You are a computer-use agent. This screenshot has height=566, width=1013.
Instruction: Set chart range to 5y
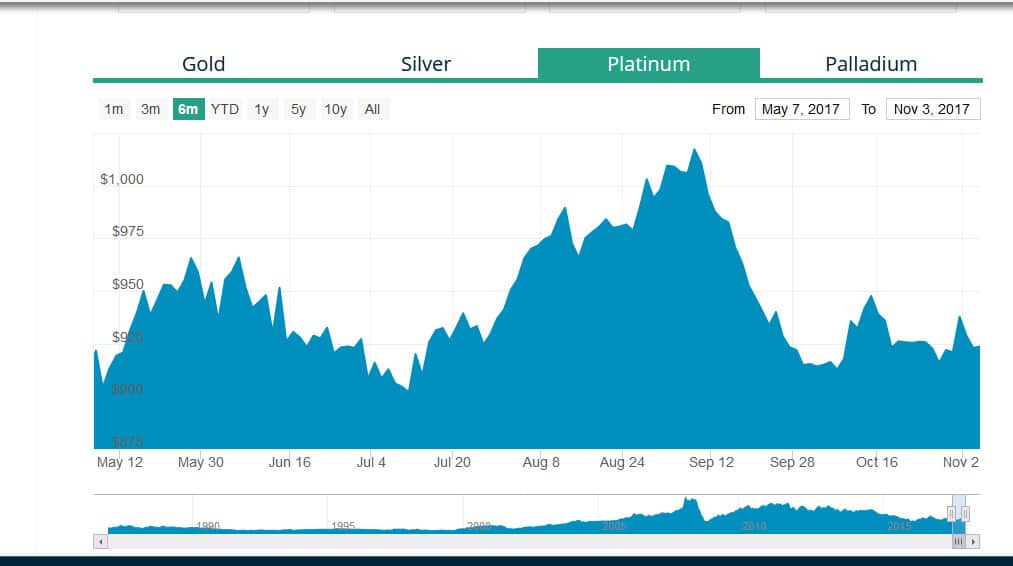click(298, 109)
